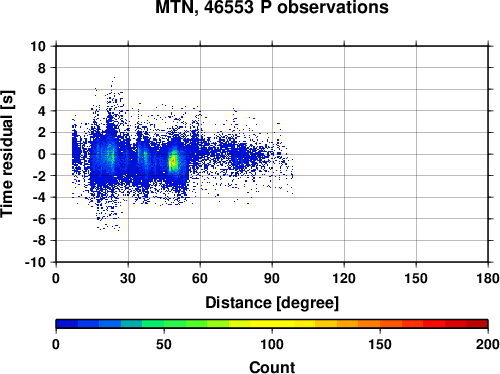Click the green section of the color bar
Screen dimensions: 500x374
click(174, 324)
